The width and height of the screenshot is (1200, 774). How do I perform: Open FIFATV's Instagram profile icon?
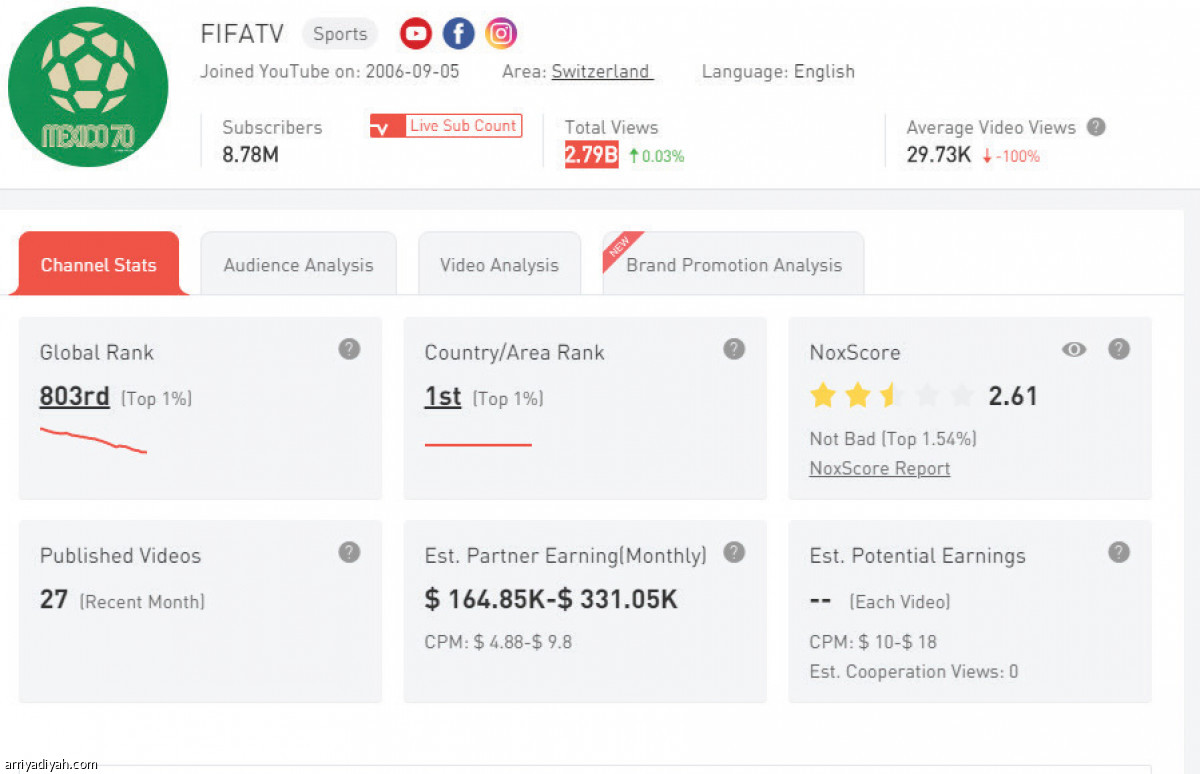(501, 34)
